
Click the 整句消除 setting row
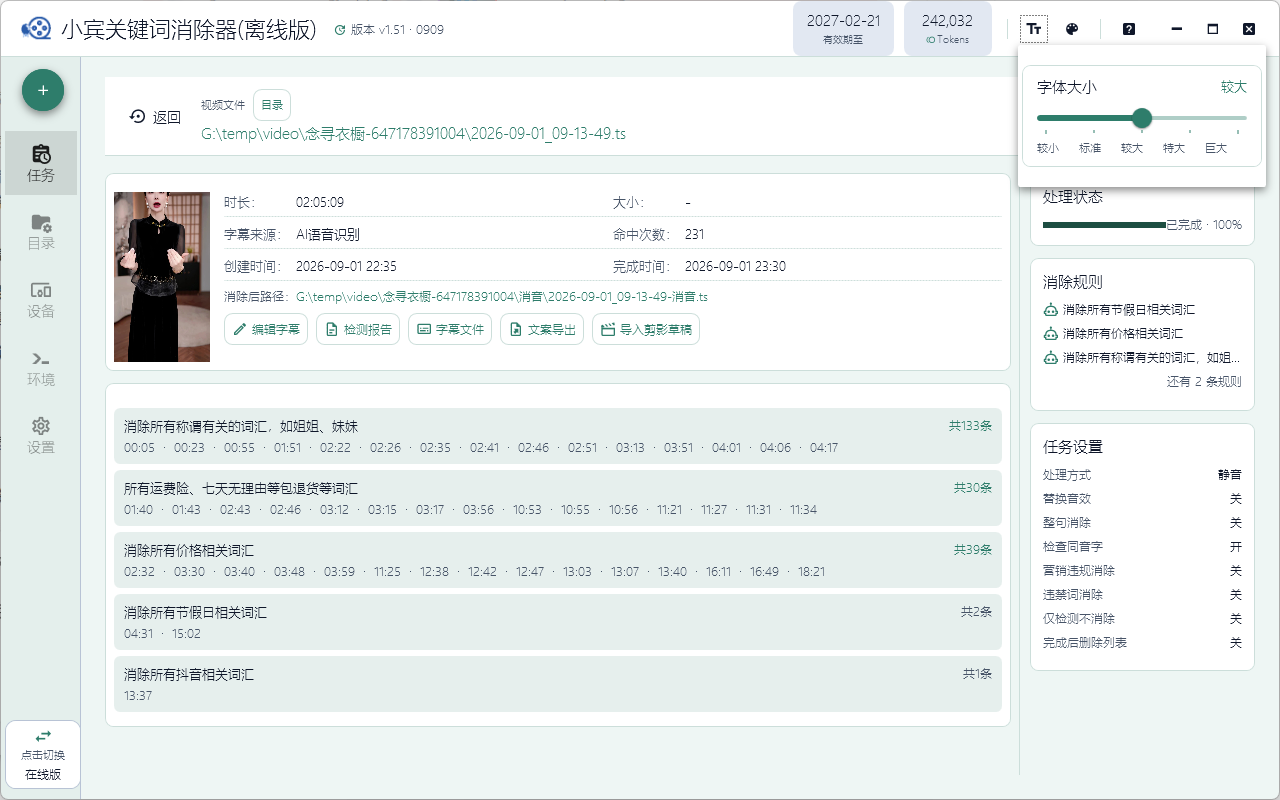point(1142,523)
